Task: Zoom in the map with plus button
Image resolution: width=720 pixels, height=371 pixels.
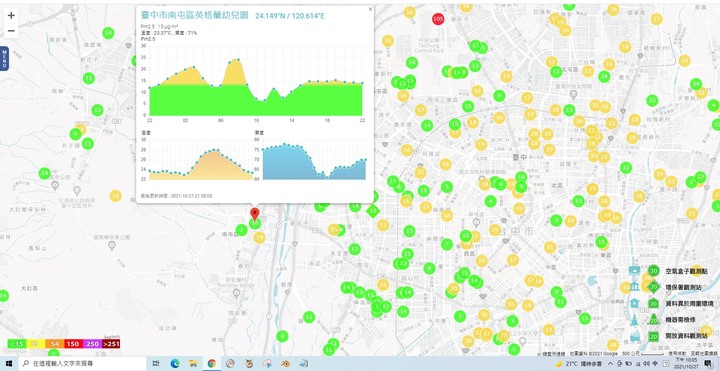Action: [x=11, y=16]
